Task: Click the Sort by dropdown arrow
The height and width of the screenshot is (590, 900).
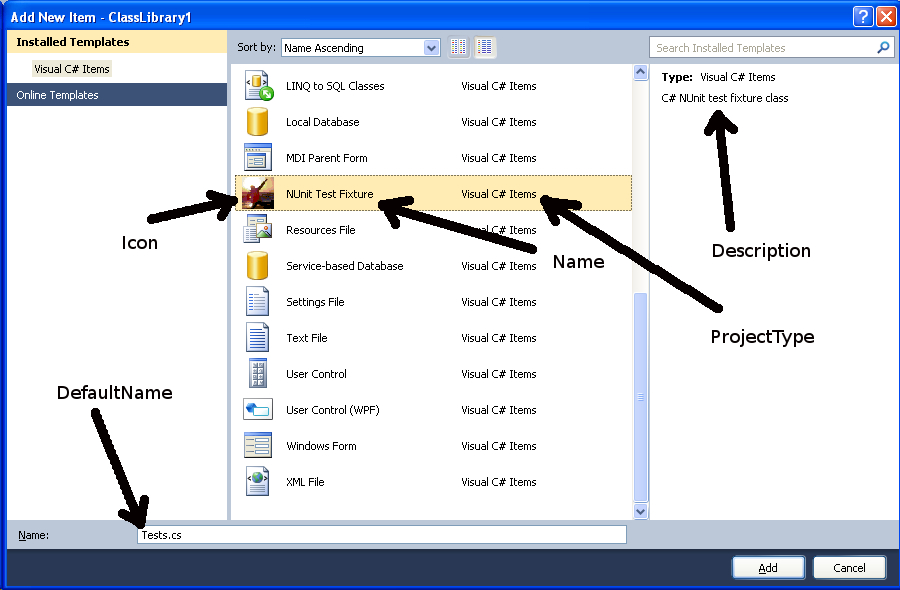Action: pos(432,48)
